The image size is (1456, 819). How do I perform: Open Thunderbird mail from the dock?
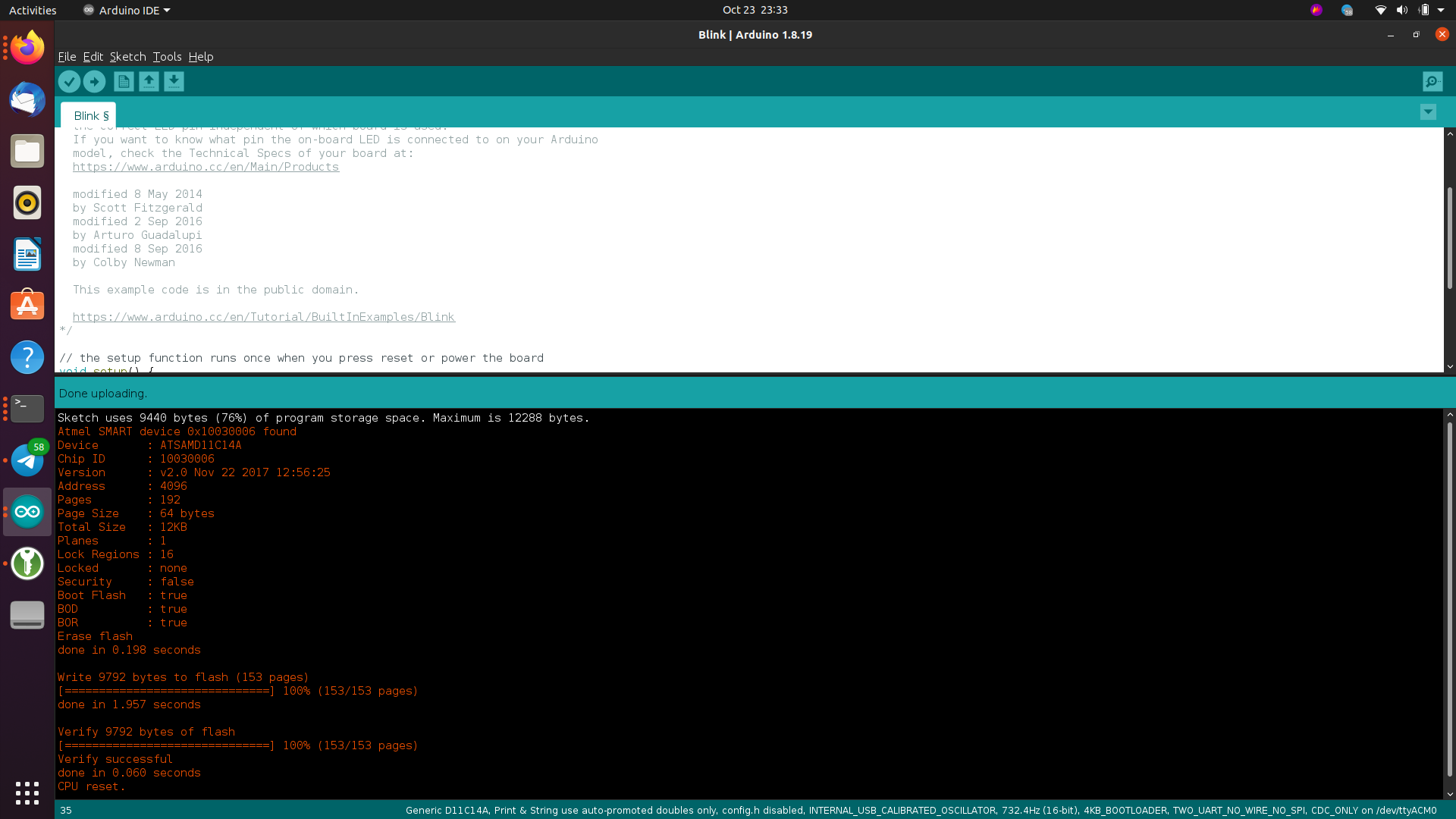click(x=27, y=99)
